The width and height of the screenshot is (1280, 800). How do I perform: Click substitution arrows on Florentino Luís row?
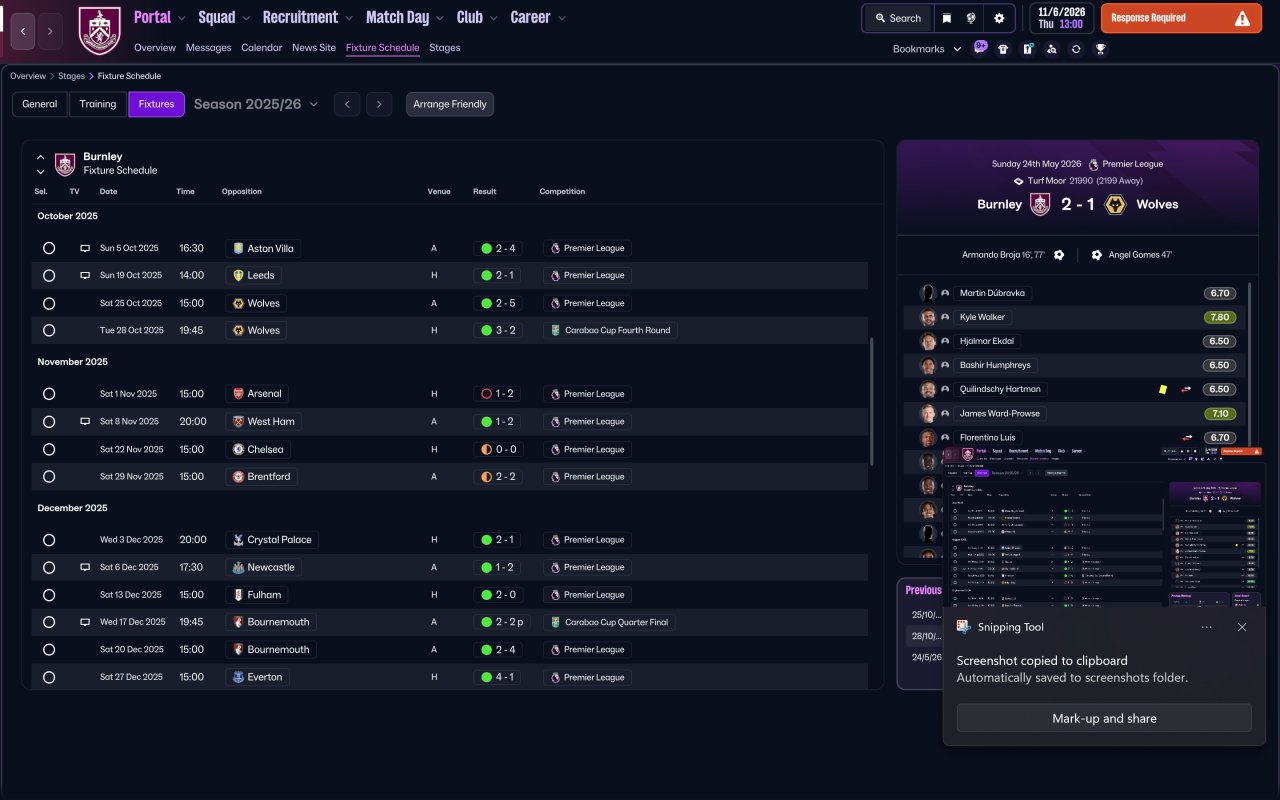coord(1188,437)
